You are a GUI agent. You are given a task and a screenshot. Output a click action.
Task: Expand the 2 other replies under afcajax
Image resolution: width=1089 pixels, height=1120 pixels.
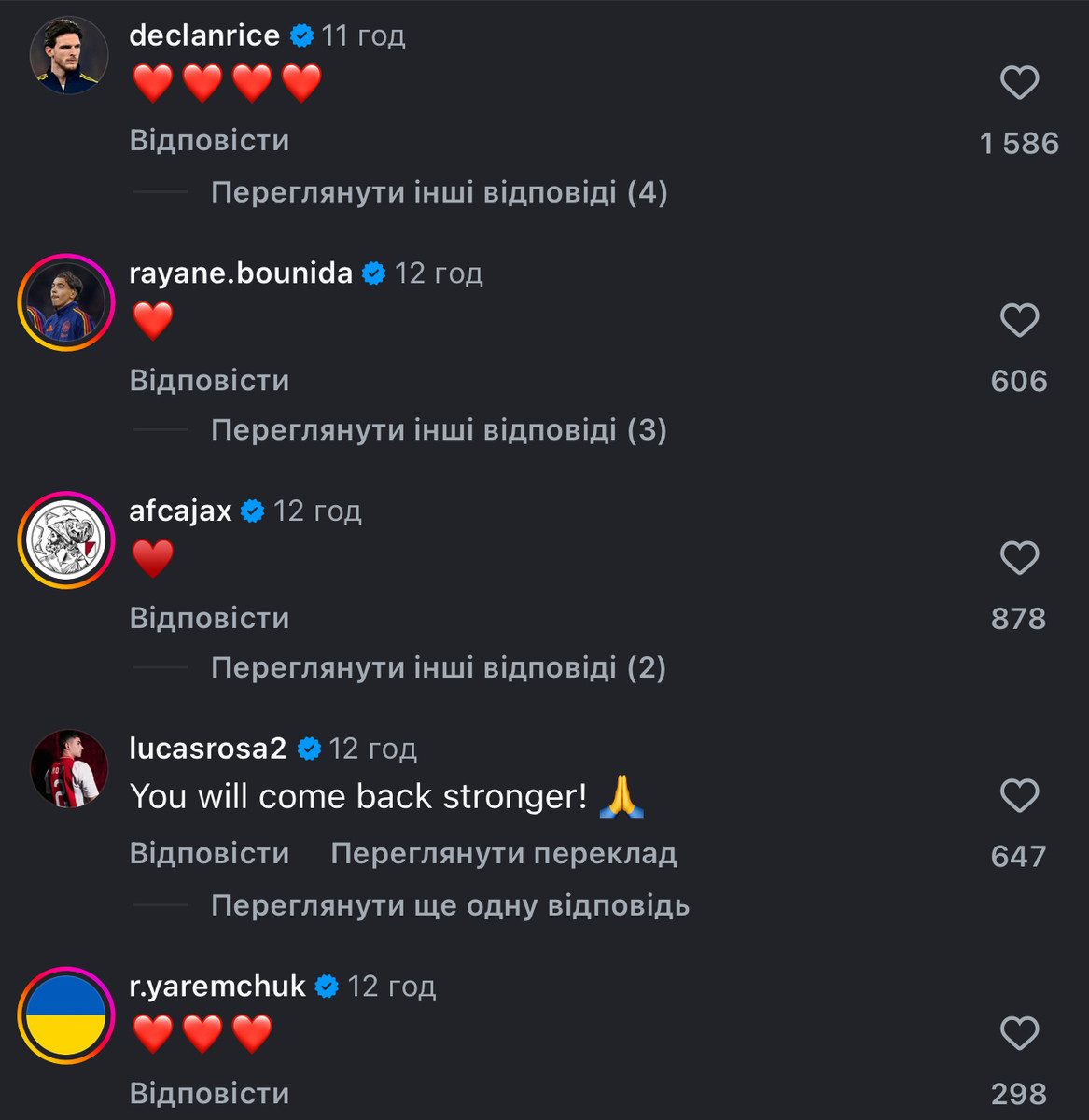point(439,668)
